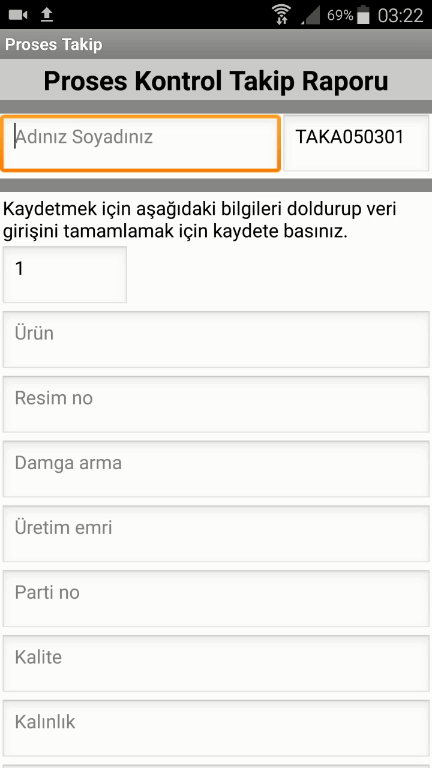
Task: Tap the Kalite input field
Action: (216, 663)
